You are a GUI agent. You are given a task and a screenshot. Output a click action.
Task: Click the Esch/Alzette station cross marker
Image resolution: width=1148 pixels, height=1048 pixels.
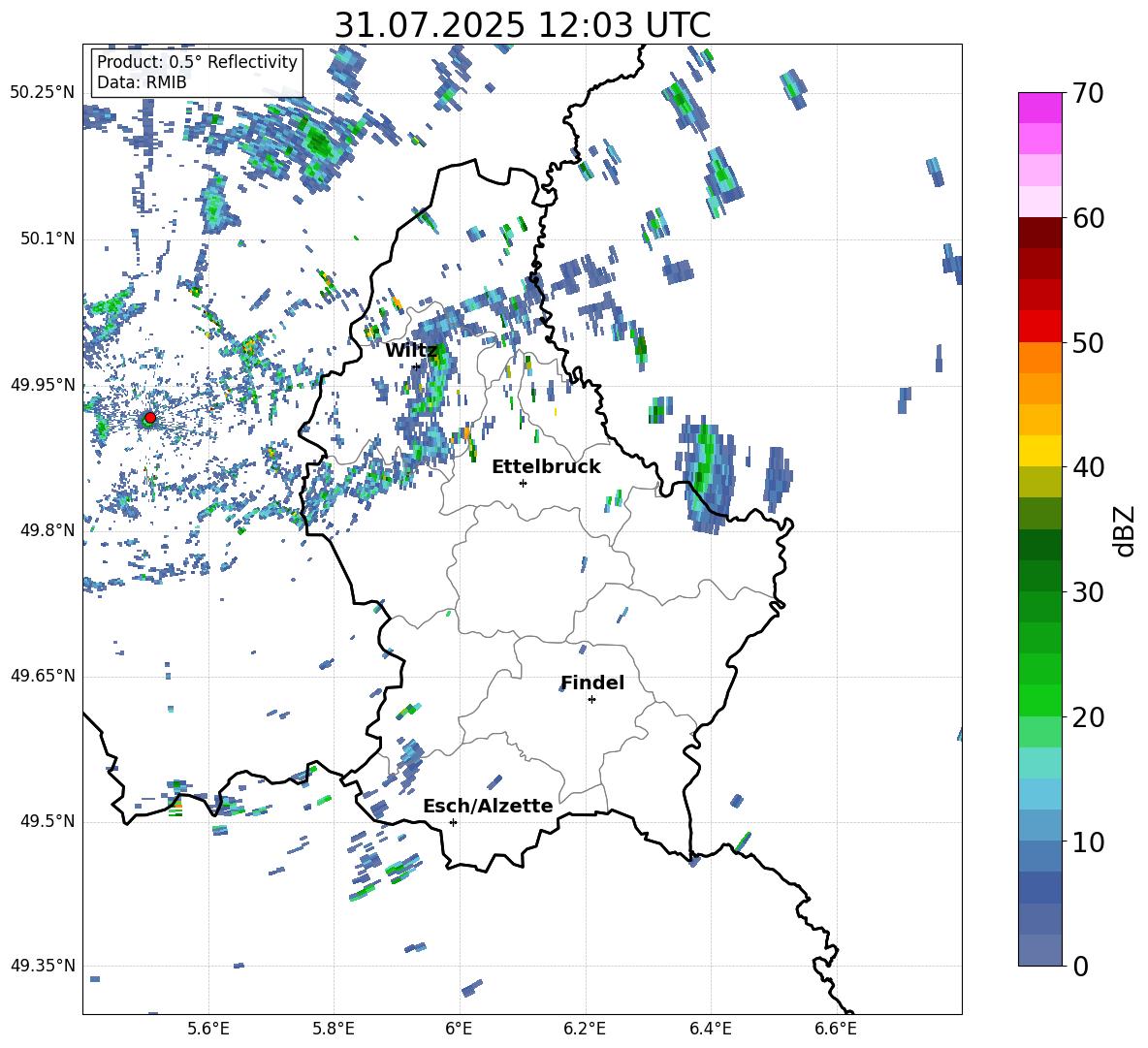click(x=453, y=822)
